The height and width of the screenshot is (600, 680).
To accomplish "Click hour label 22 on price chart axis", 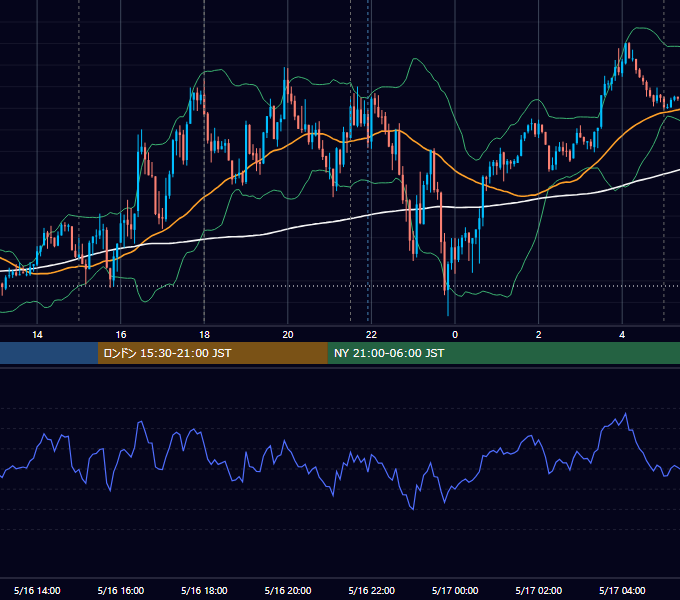I will (371, 335).
